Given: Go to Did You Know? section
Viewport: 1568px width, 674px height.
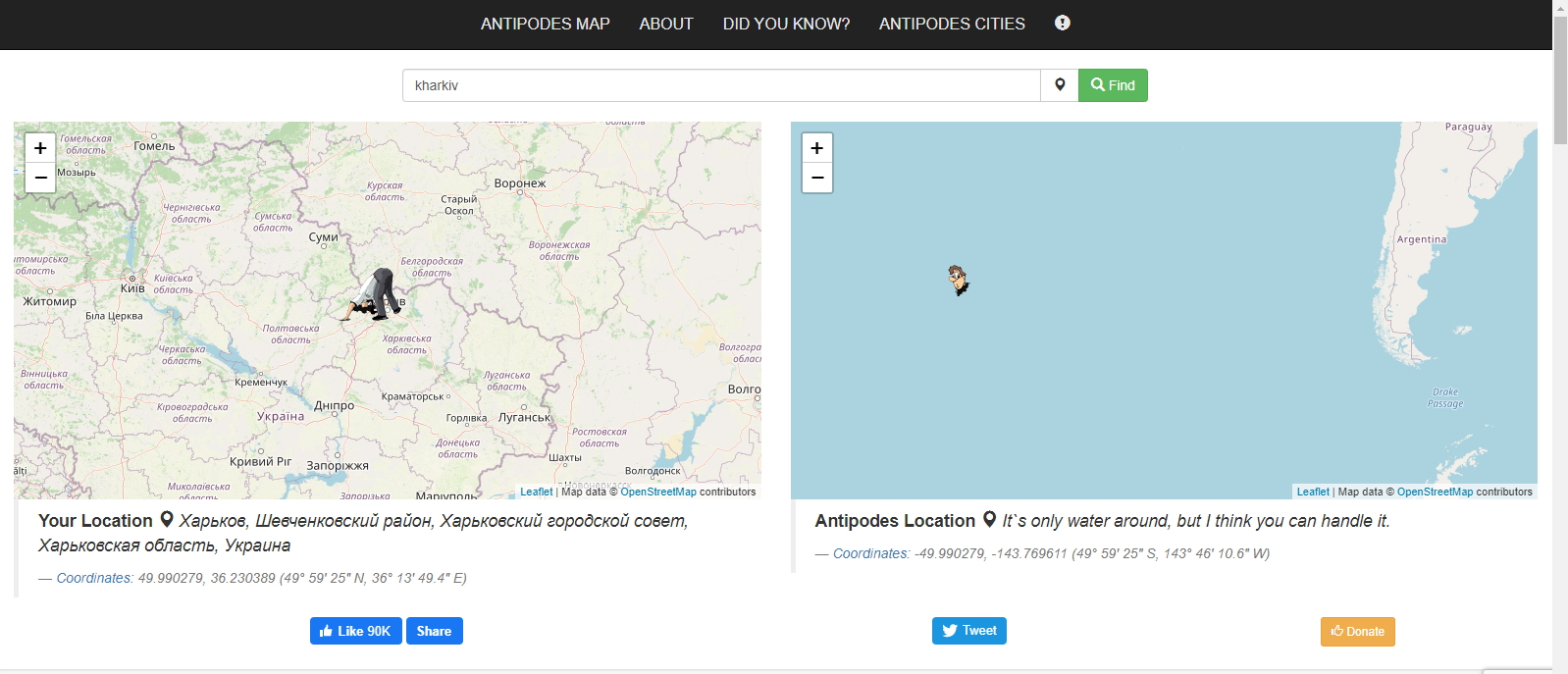Looking at the screenshot, I should click(x=786, y=24).
